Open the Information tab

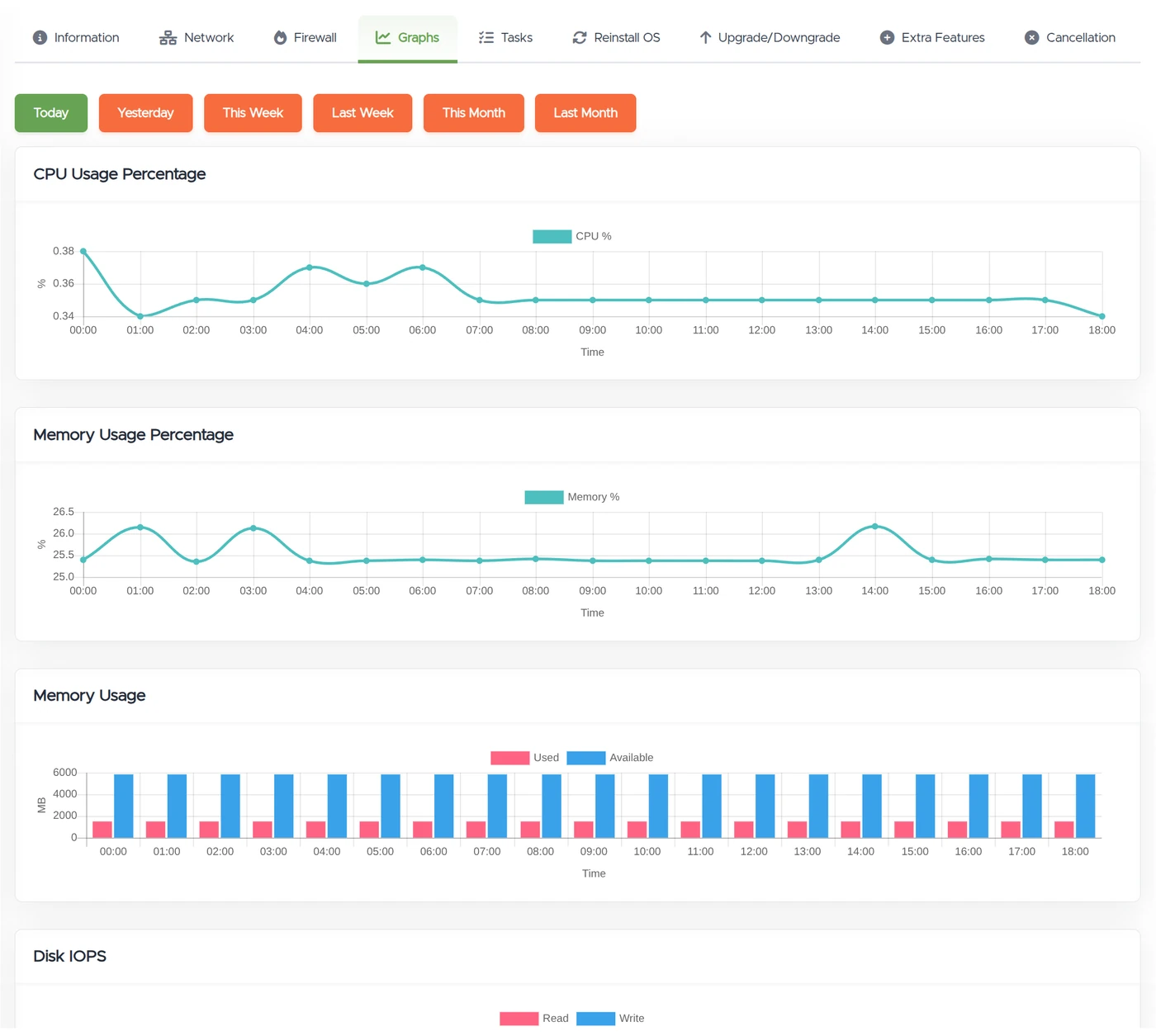tap(76, 38)
